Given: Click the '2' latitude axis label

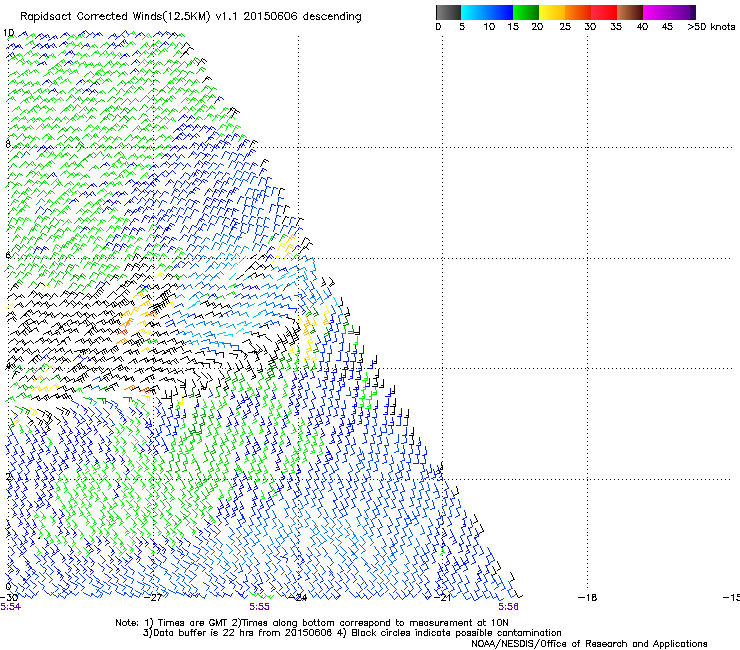Looking at the screenshot, I should pyautogui.click(x=8, y=476).
